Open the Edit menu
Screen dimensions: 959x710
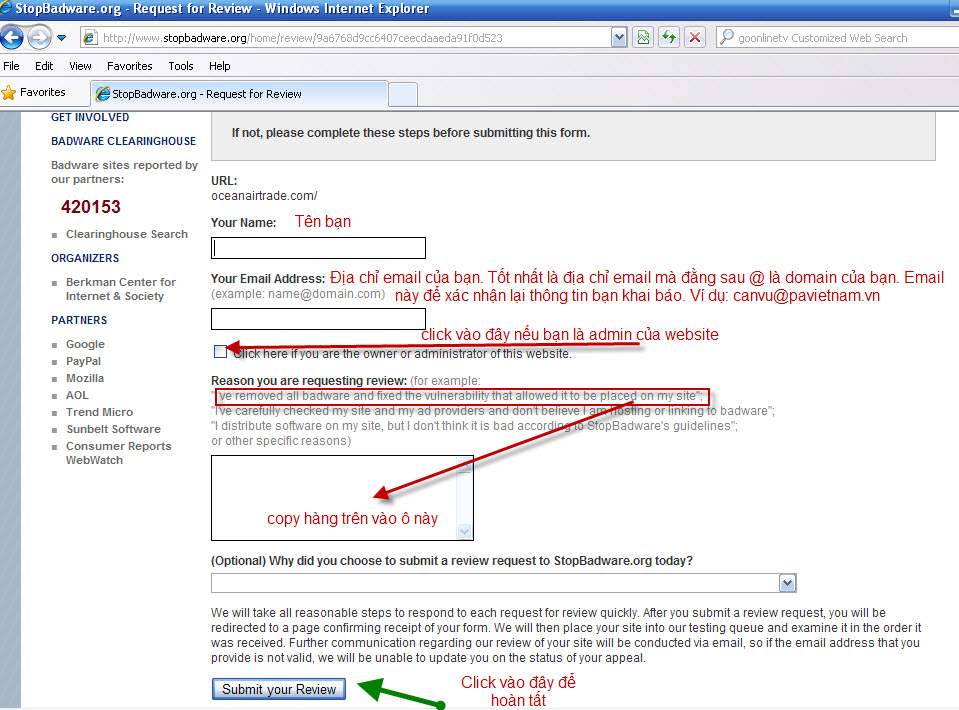43,66
